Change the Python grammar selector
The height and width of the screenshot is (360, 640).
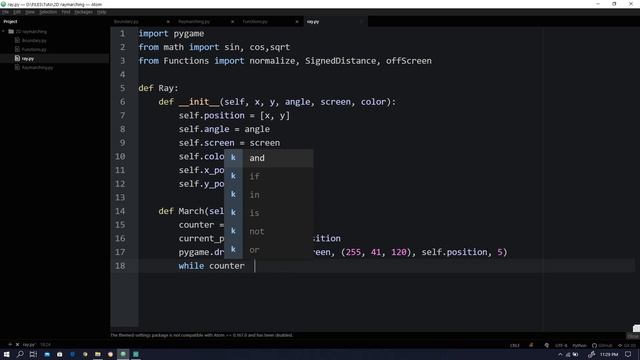click(579, 345)
